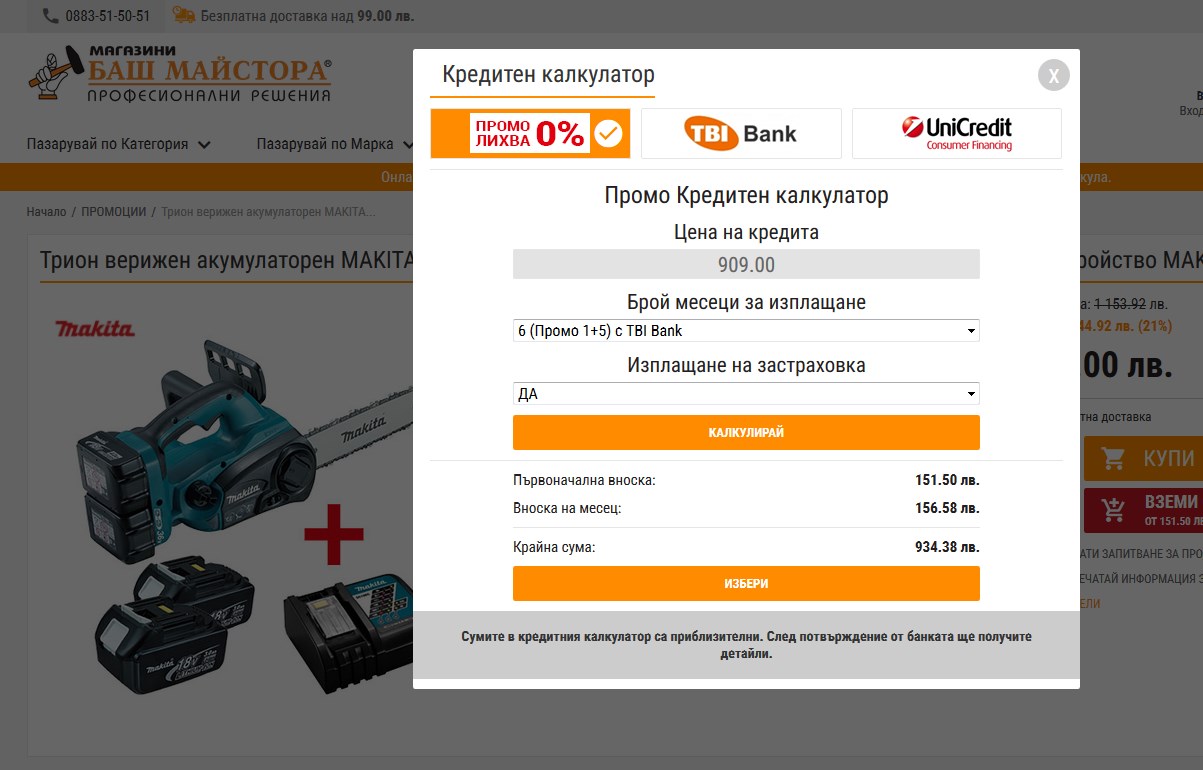Expand Пазарувай по Категория menu
The width and height of the screenshot is (1203, 770).
click(x=119, y=144)
